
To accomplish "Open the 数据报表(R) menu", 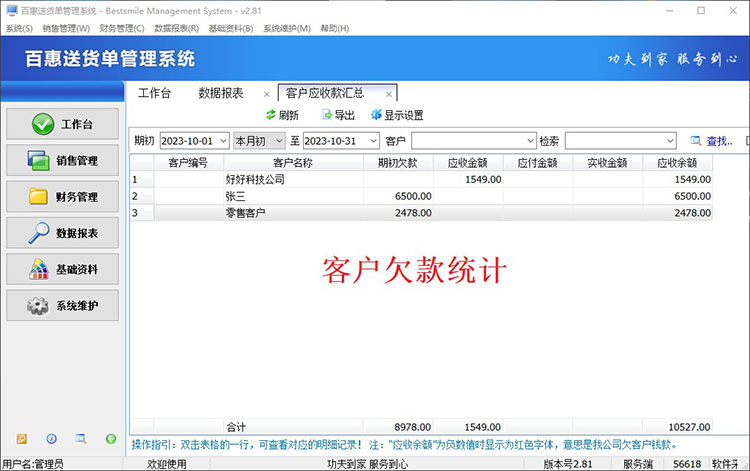I will [176, 28].
